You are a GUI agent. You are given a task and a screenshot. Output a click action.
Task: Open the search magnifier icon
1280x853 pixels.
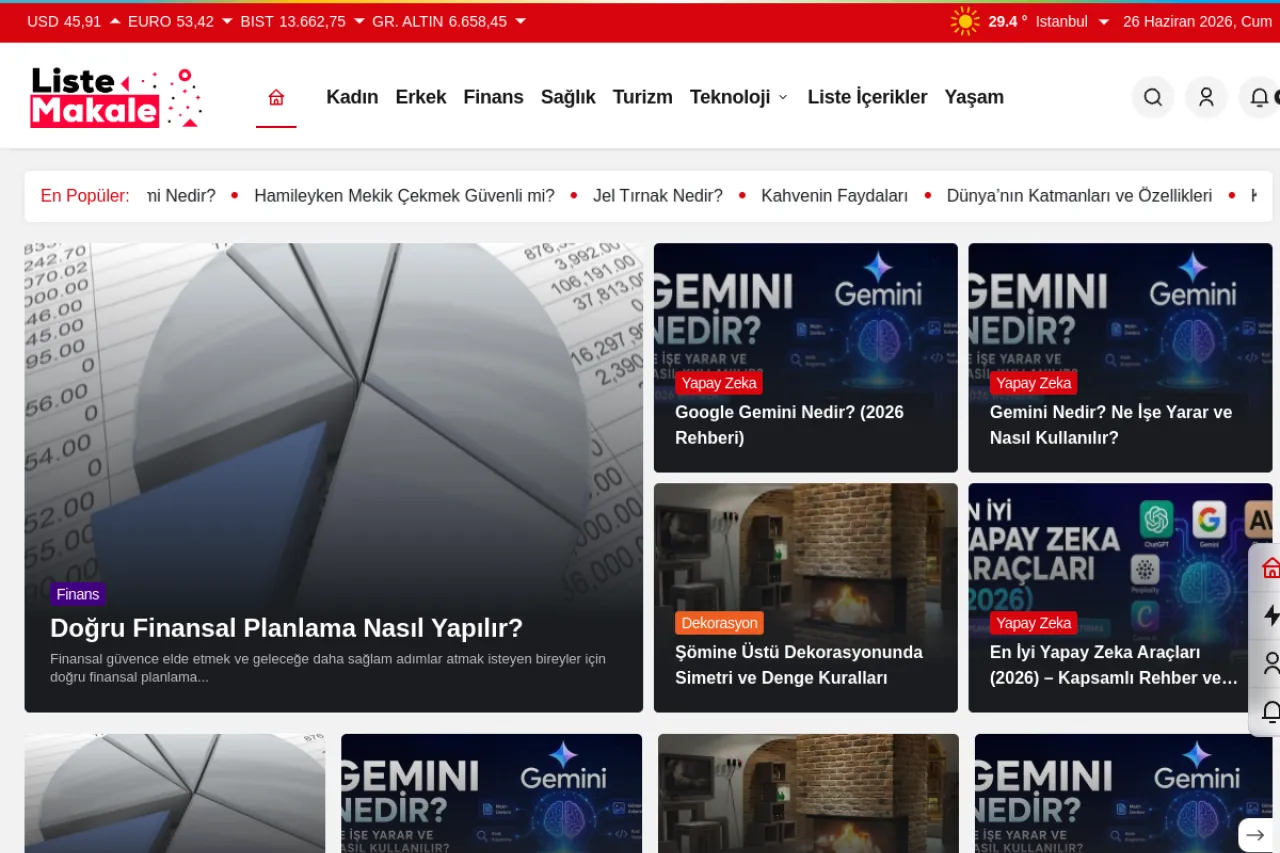point(1153,97)
